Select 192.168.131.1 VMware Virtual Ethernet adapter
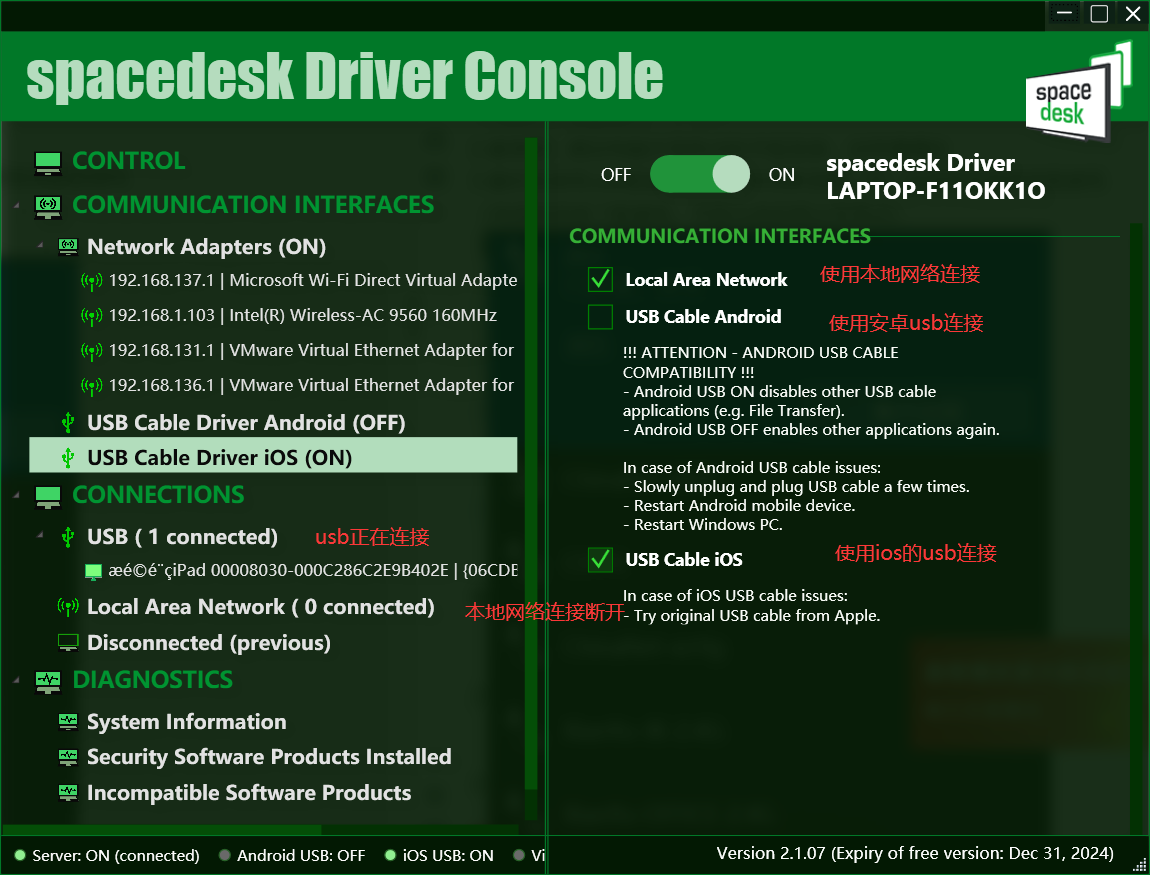The height and width of the screenshot is (875, 1150). tap(312, 351)
